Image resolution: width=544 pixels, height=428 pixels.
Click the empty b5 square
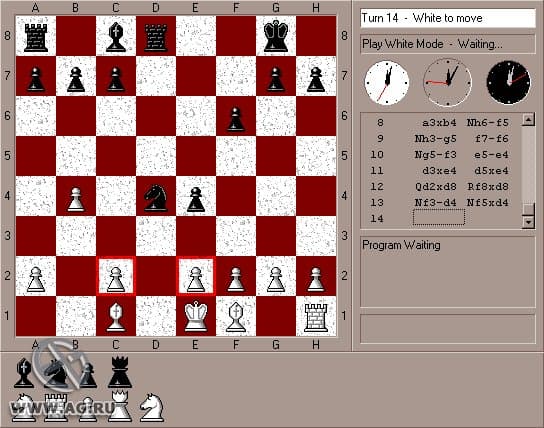click(x=76, y=156)
